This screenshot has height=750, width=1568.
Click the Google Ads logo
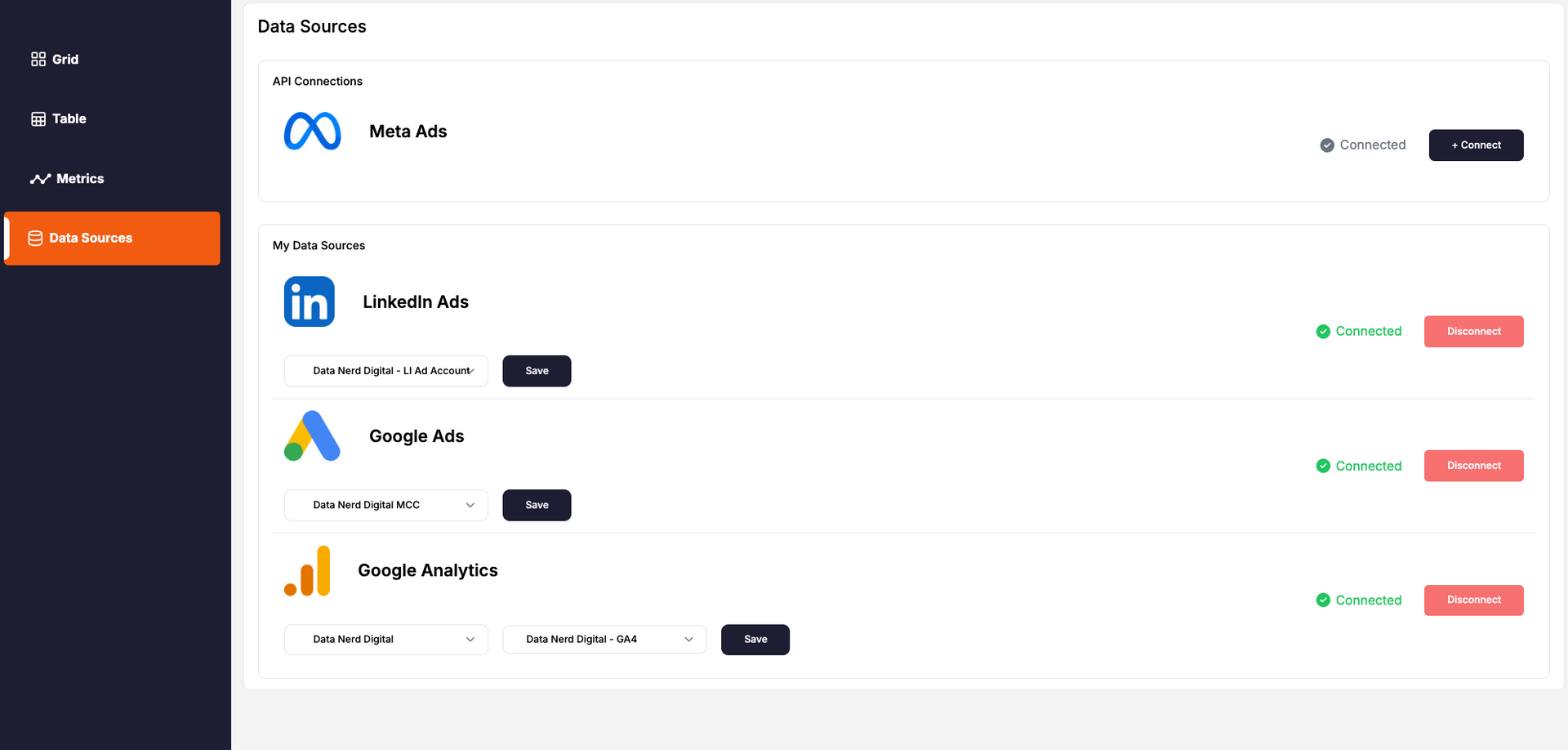pos(312,436)
